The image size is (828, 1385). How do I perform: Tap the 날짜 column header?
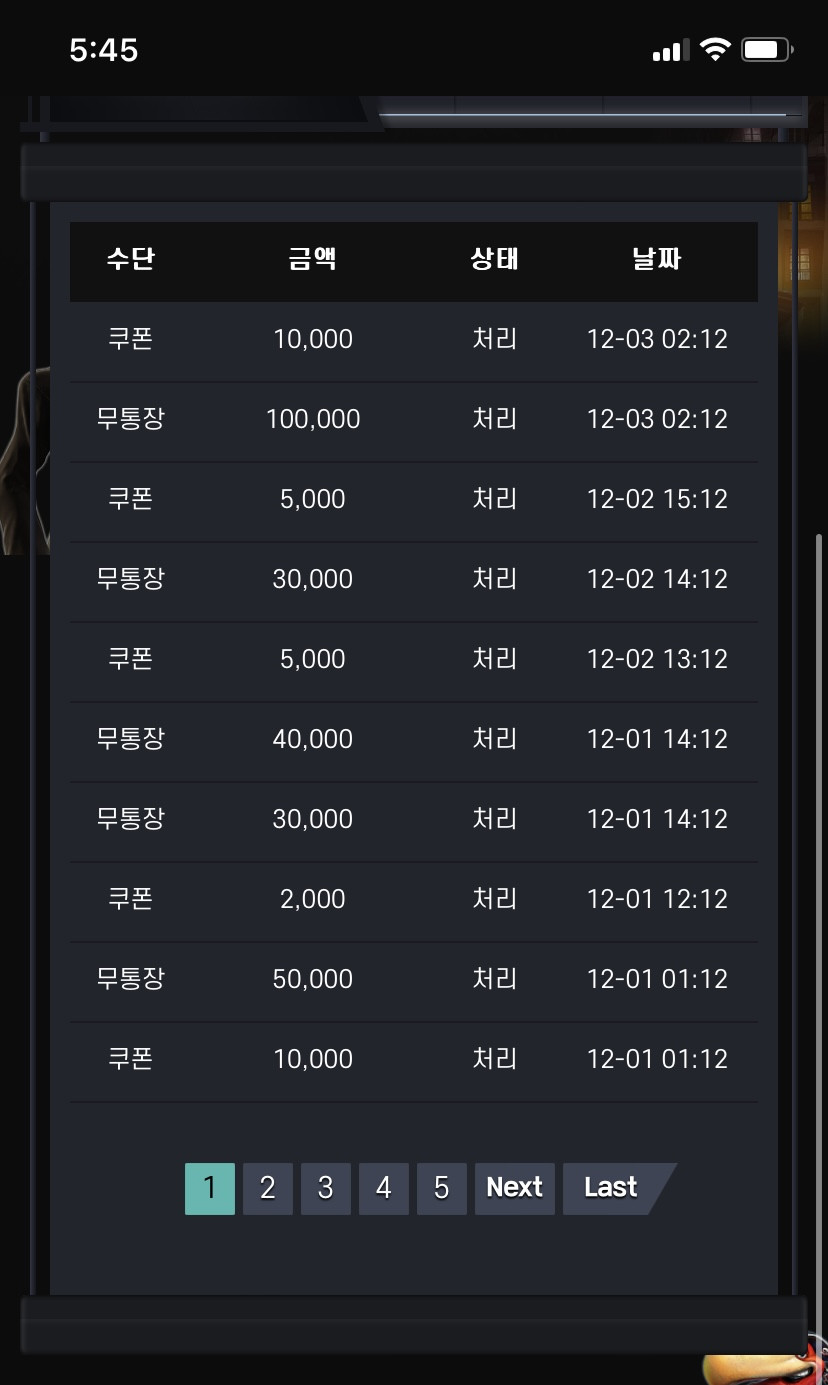click(657, 260)
